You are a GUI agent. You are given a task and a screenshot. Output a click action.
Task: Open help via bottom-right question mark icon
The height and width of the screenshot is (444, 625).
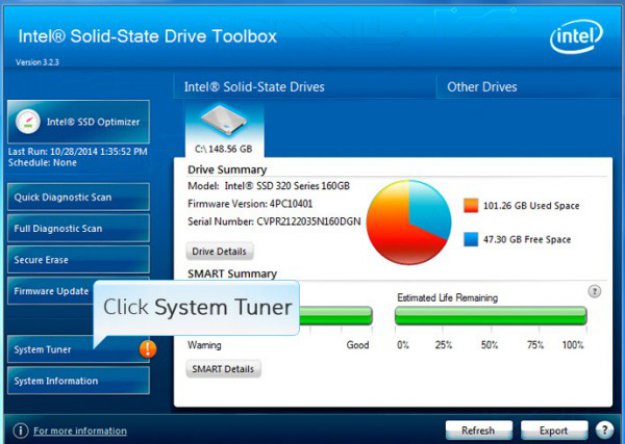click(x=604, y=431)
